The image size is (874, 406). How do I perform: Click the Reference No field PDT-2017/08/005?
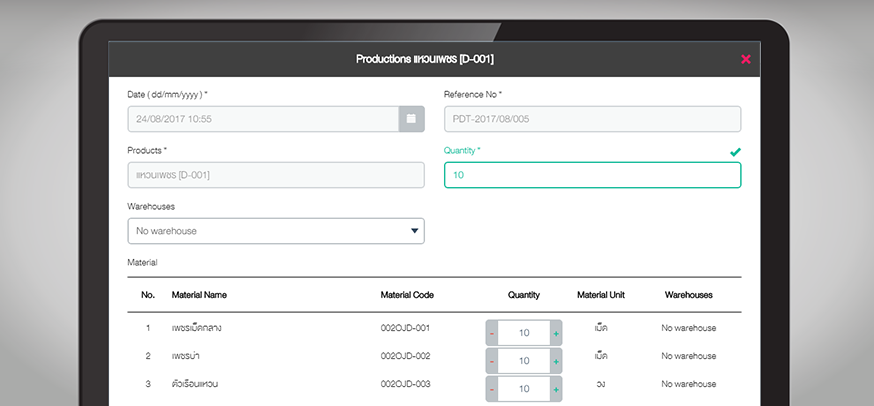pyautogui.click(x=593, y=119)
